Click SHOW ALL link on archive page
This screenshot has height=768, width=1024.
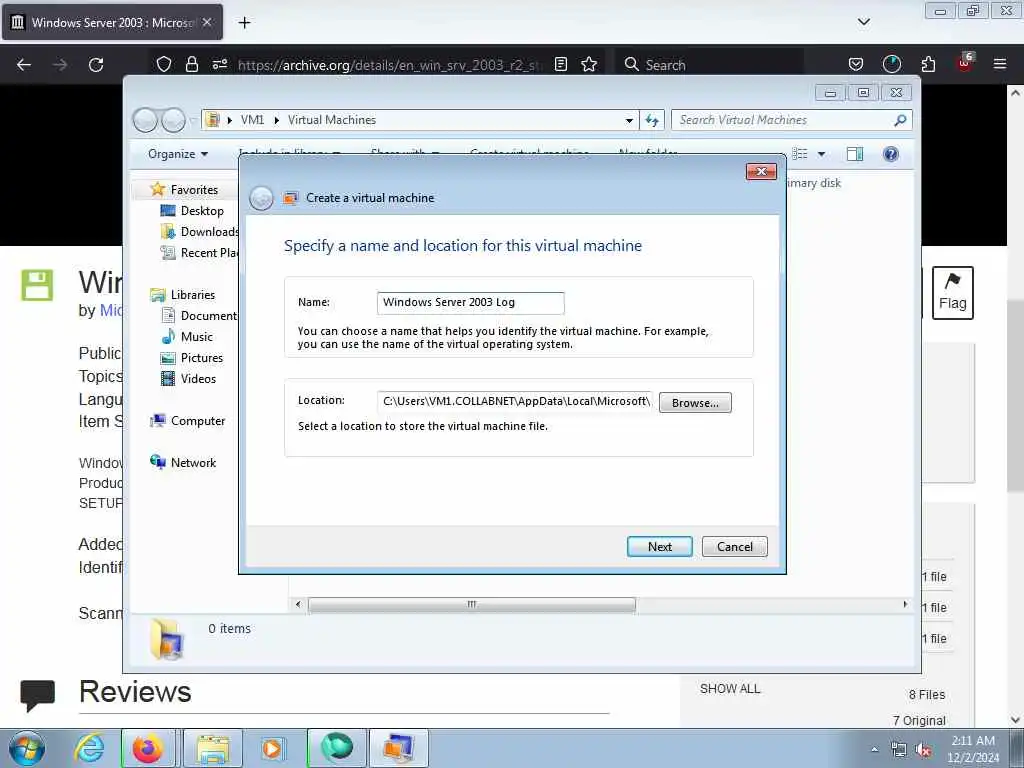730,688
